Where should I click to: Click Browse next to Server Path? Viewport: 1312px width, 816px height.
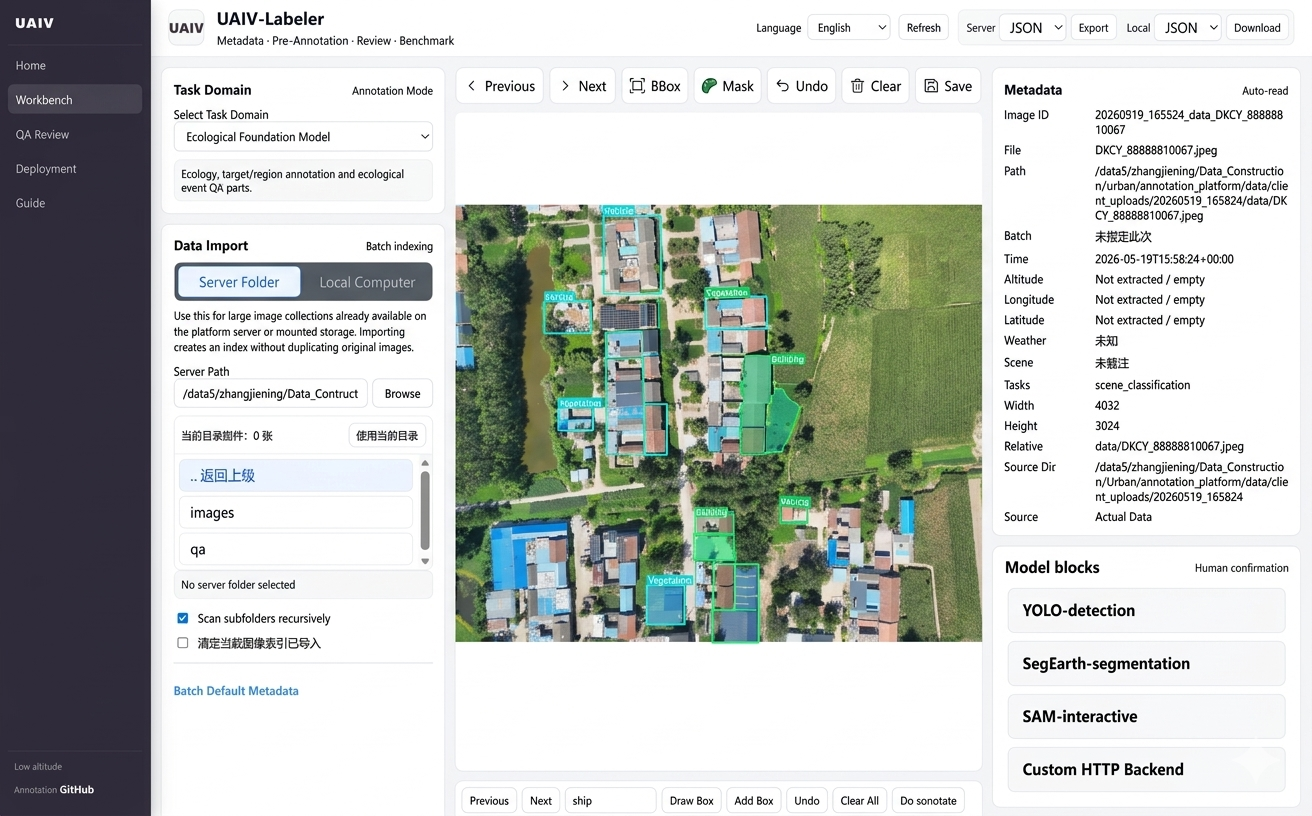[402, 393]
